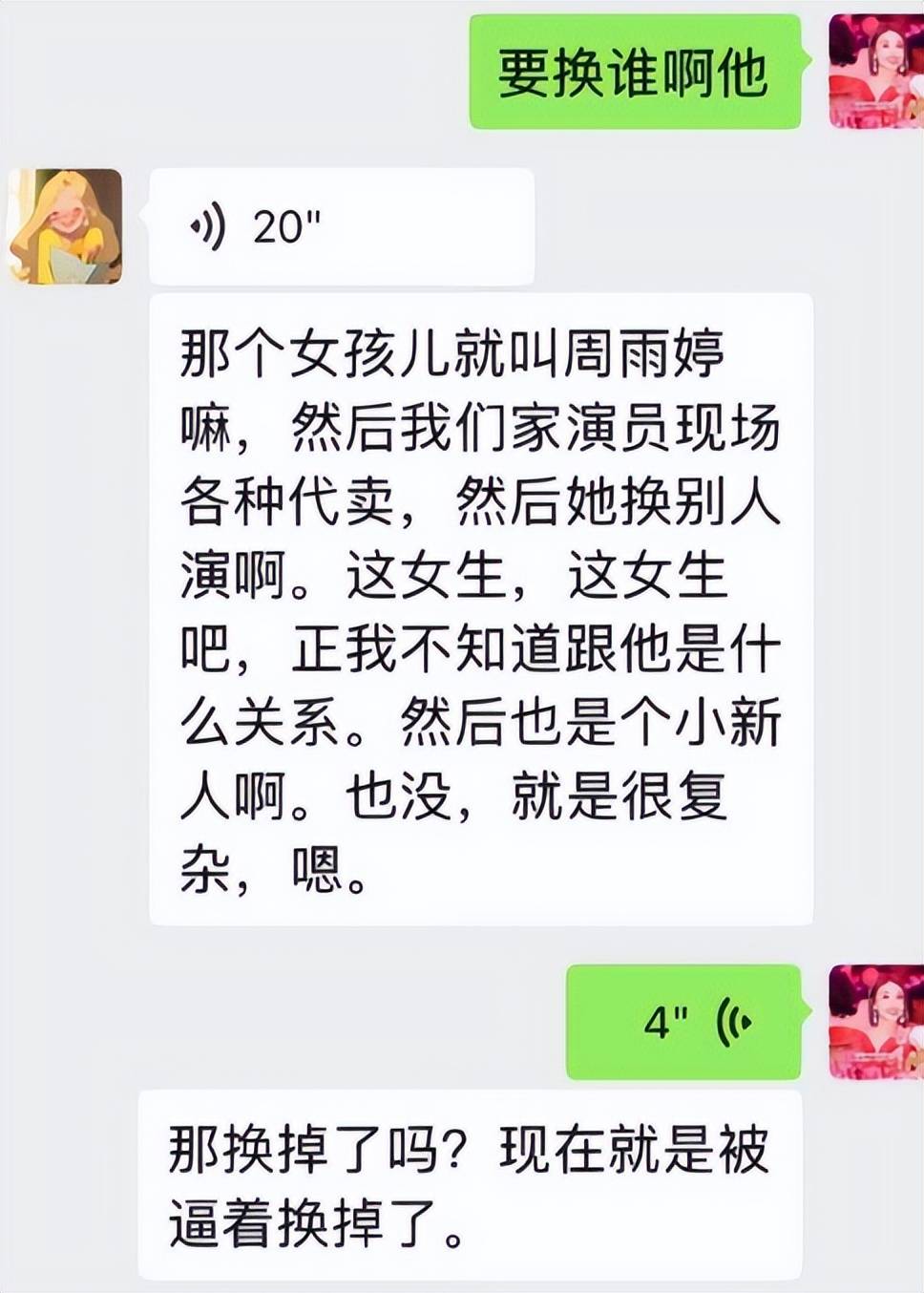Click the text 吧，正我不知道跟他是什

click(481, 649)
